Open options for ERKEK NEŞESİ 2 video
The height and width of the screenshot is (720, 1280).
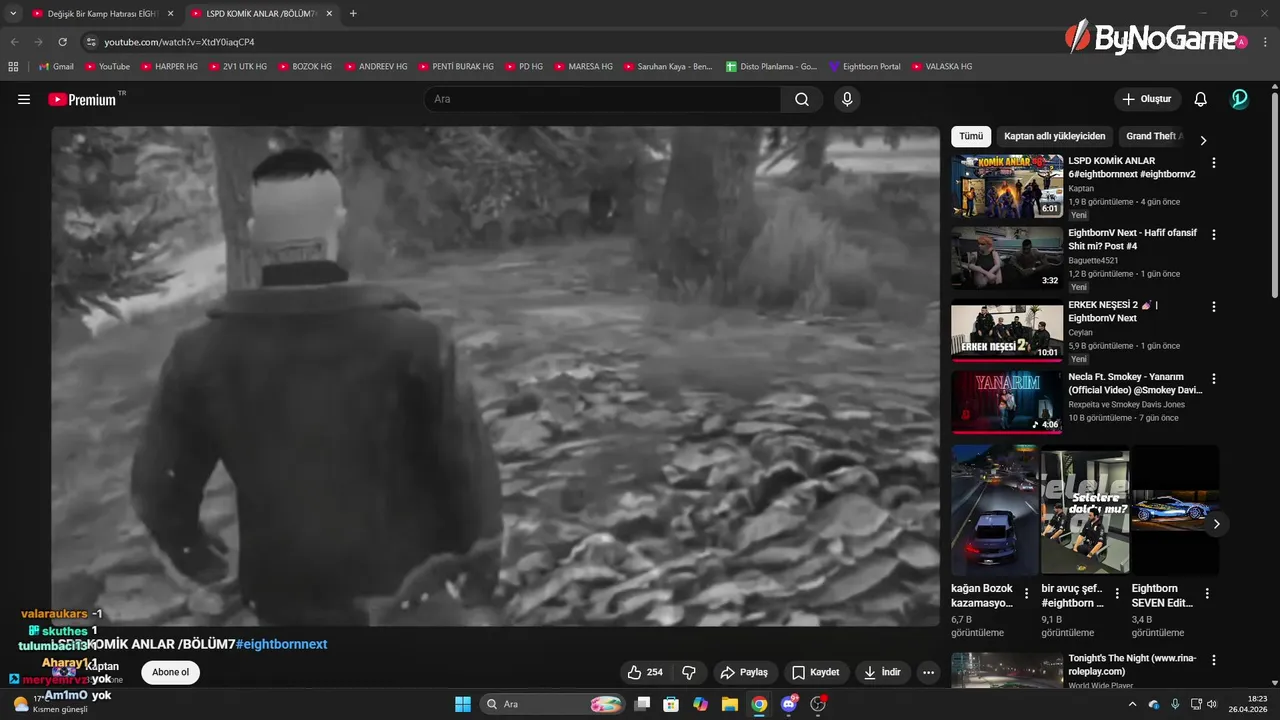pyautogui.click(x=1214, y=307)
